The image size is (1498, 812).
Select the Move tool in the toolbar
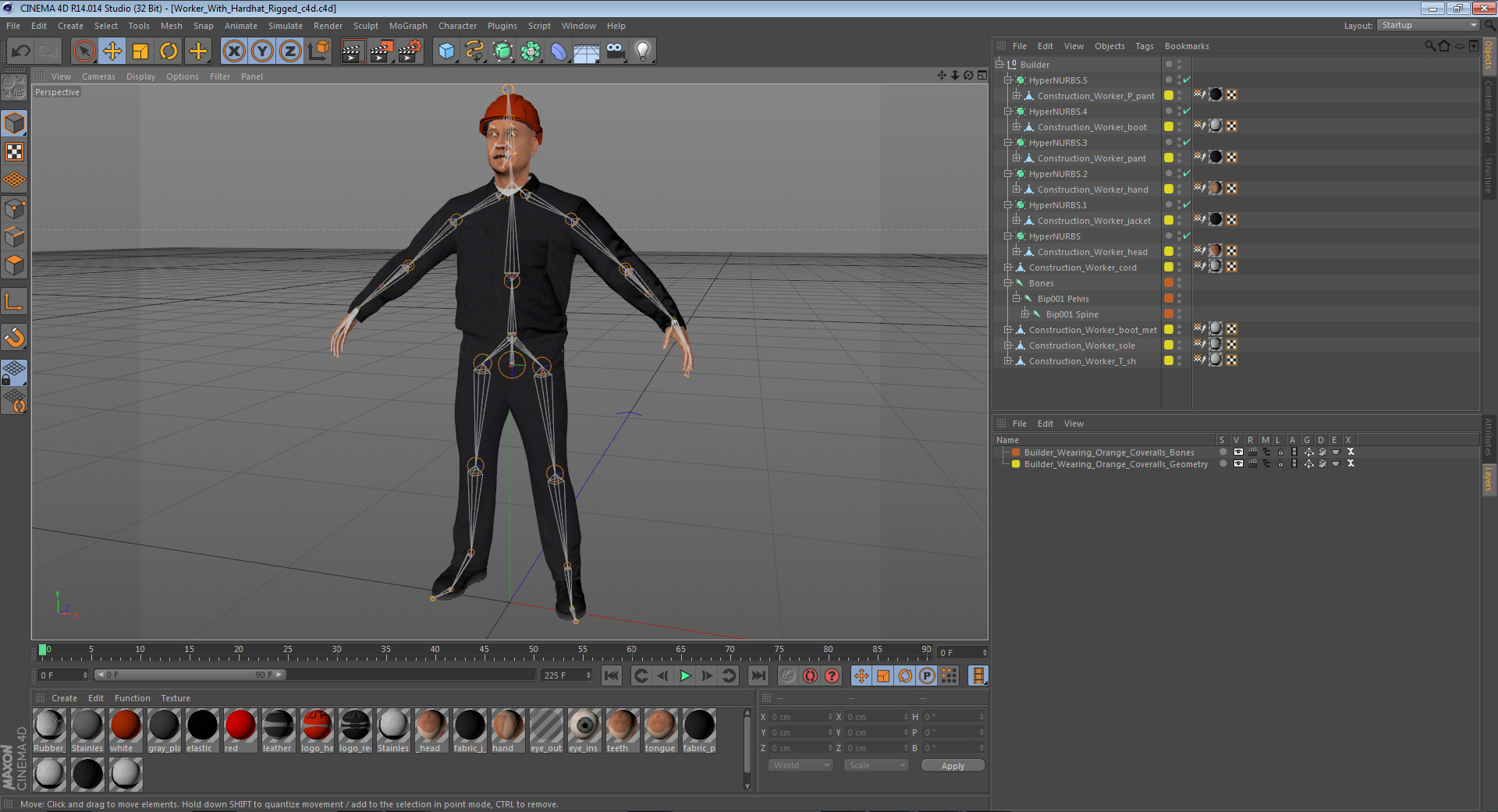112,51
